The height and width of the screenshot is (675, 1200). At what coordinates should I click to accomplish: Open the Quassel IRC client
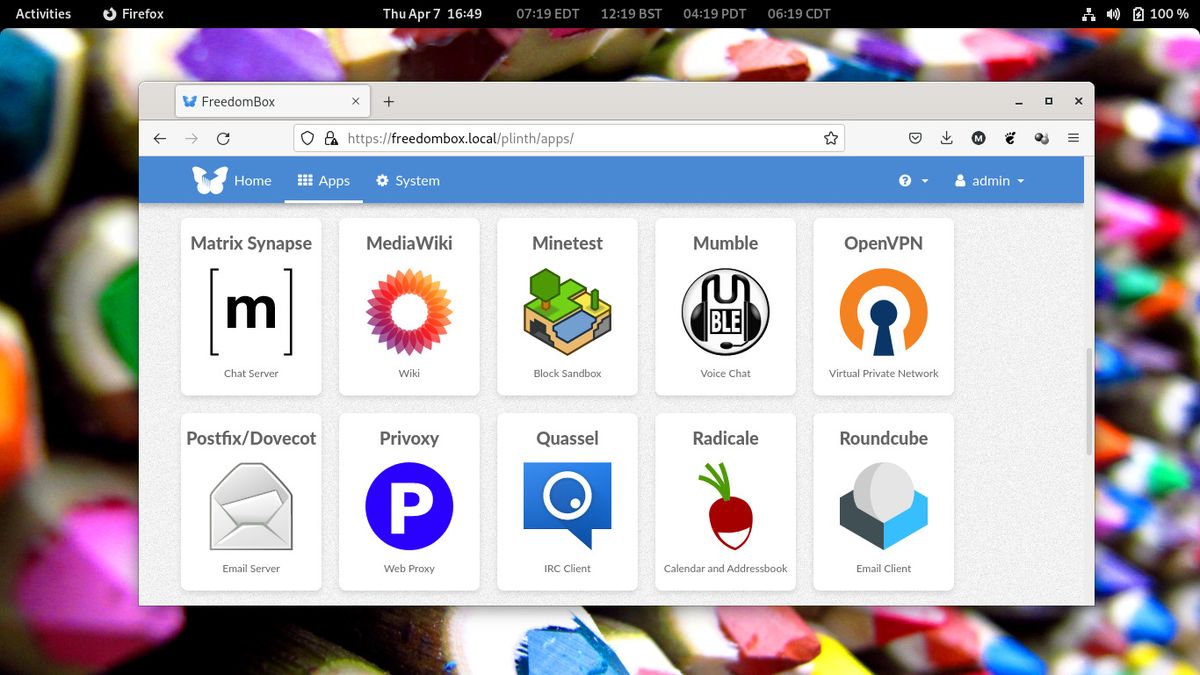click(x=566, y=500)
